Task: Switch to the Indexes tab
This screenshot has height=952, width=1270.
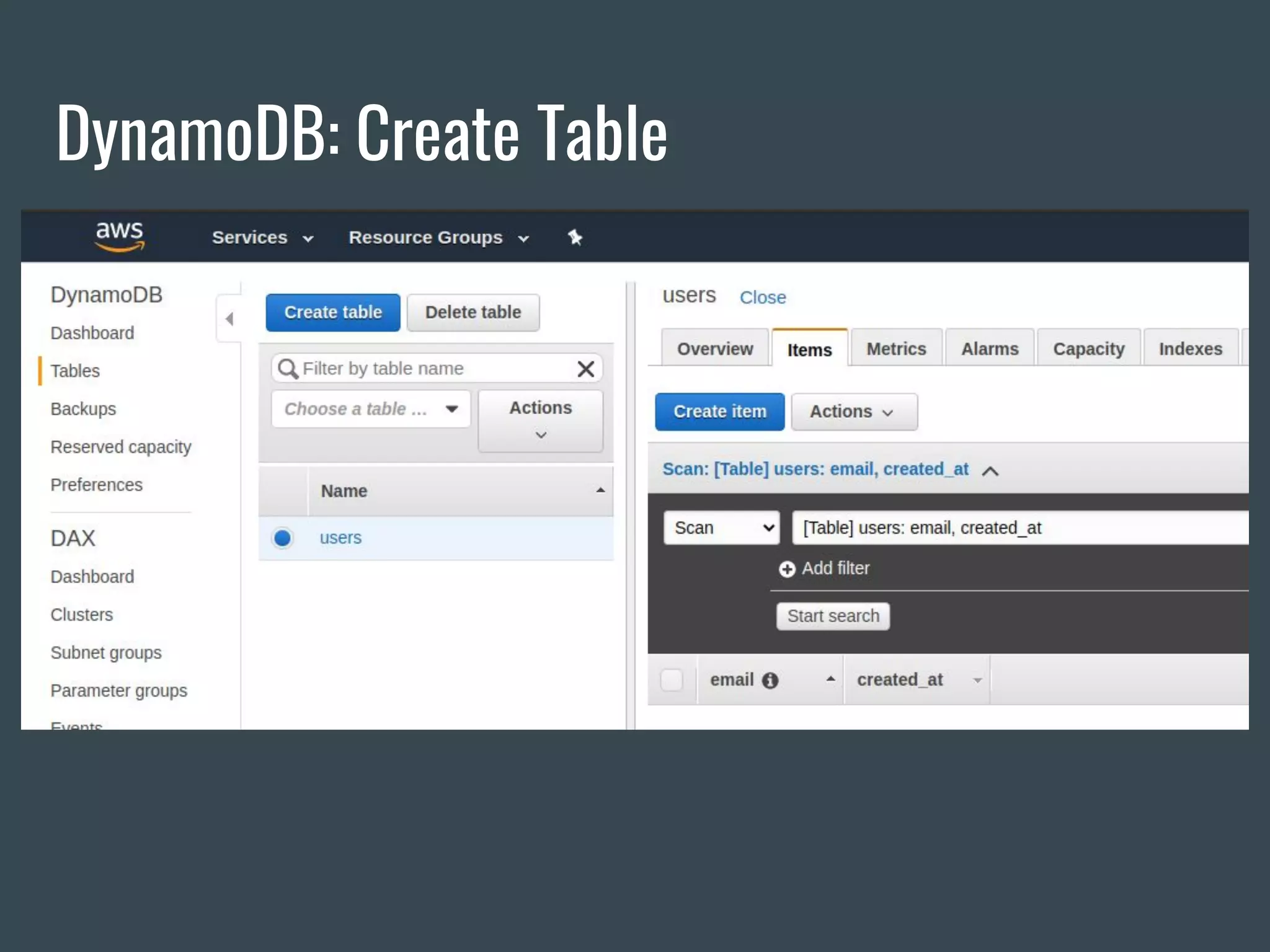Action: pos(1190,349)
